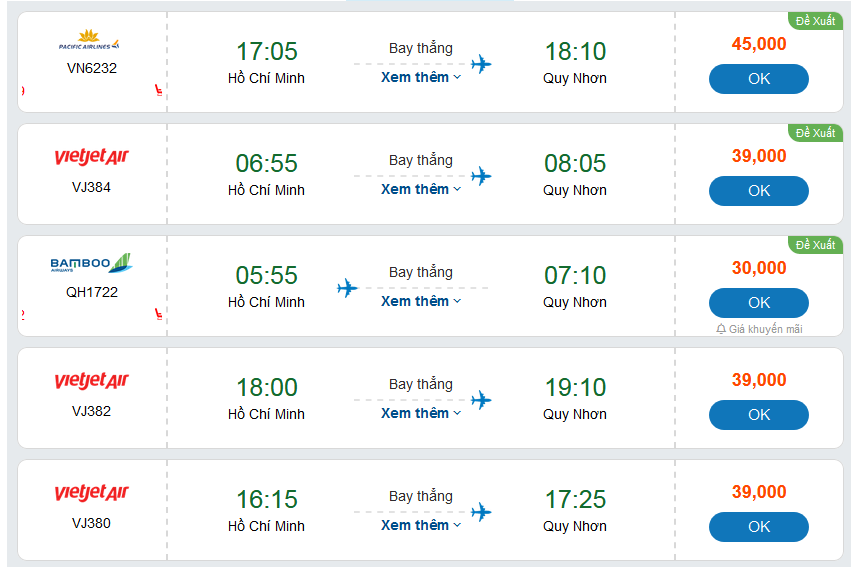The image size is (851, 567).
Task: Click the airplane icon on the 17:05 flight
Action: tap(481, 65)
